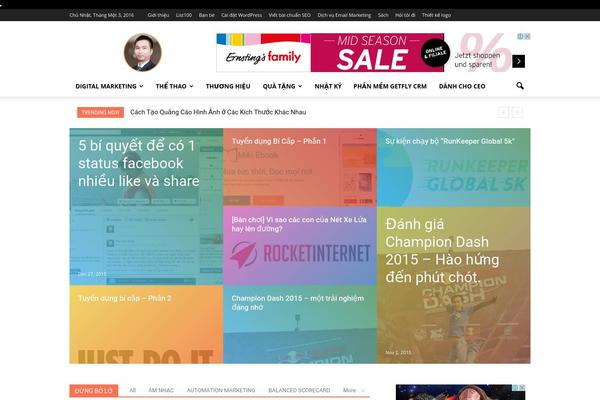The image size is (600, 400).
Task: Select the All tab in Đừng Bỏ Lỡ
Action: (x=132, y=390)
